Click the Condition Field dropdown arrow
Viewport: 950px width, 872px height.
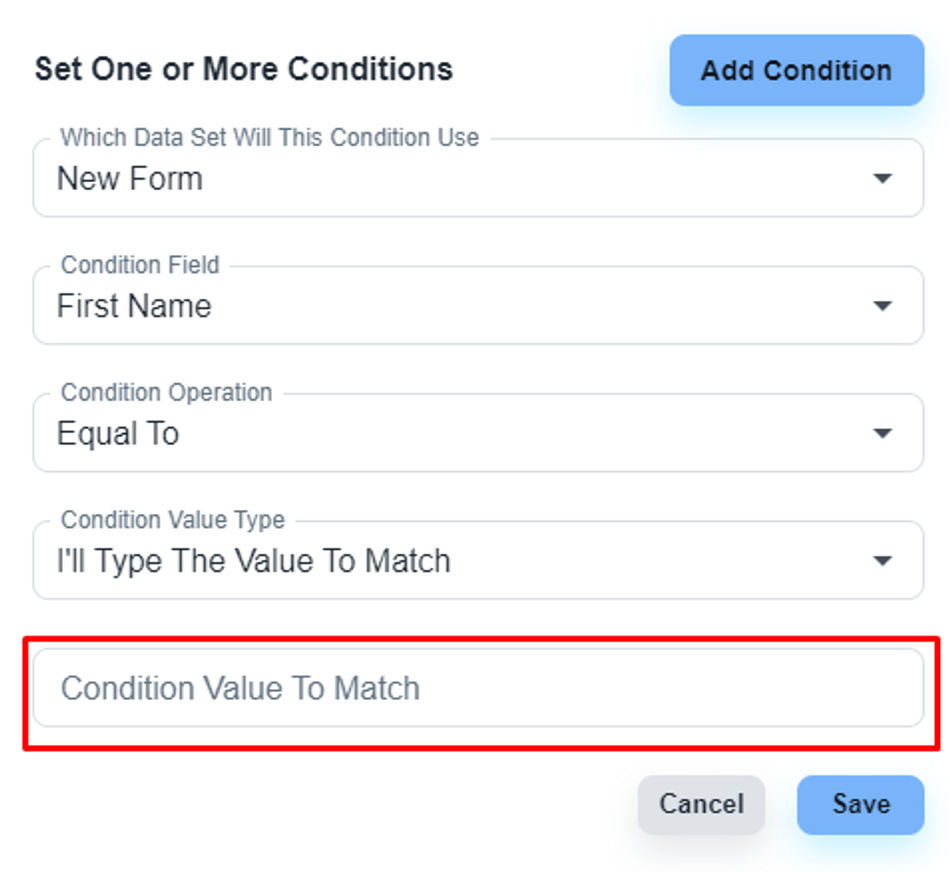[882, 306]
